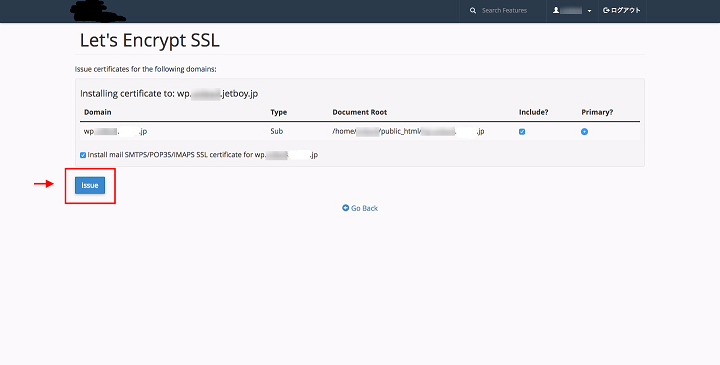This screenshot has height=365, width=720.
Task: Click the user profile silhouette icon
Action: point(556,10)
